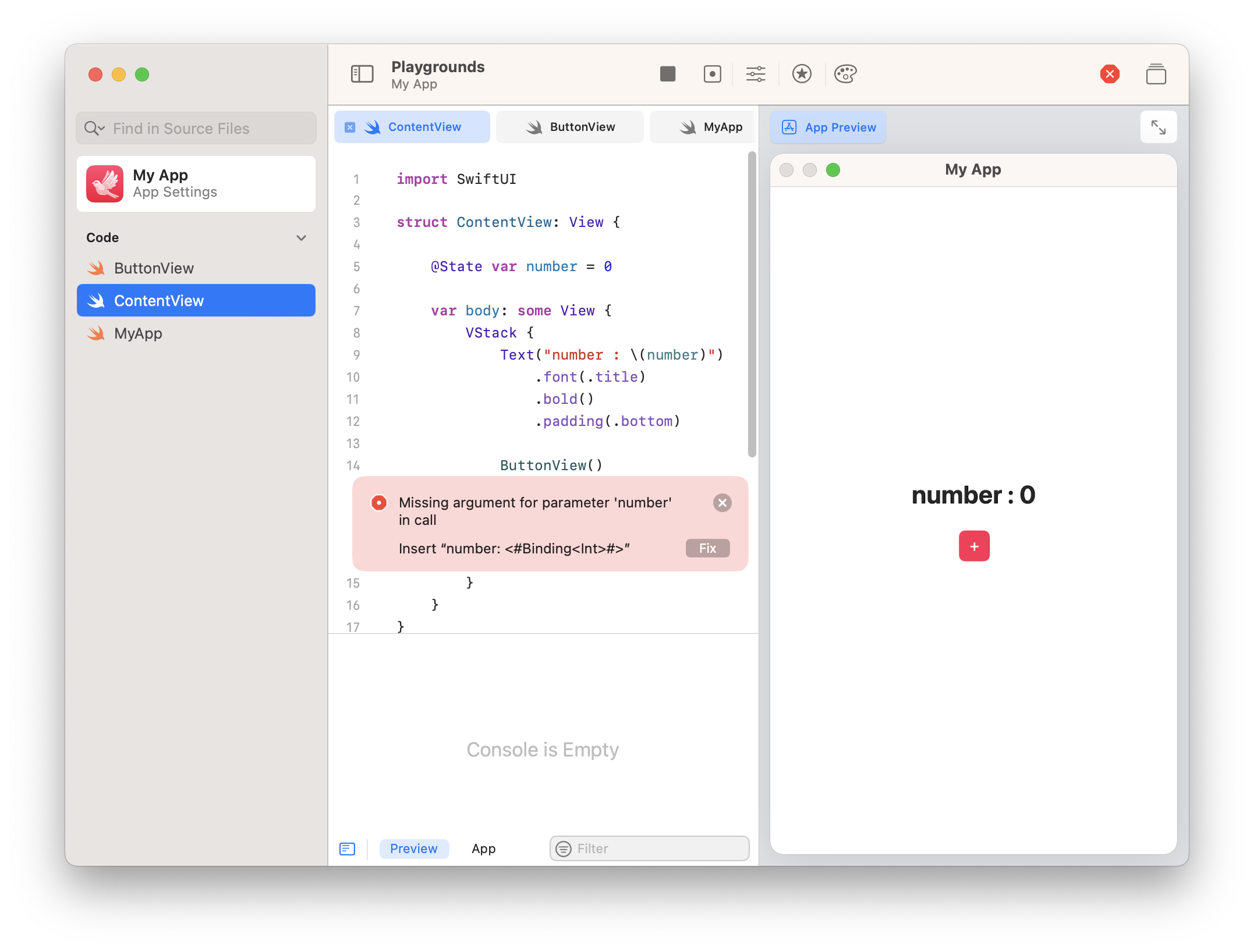Open search options dropdown magnifier

[94, 128]
